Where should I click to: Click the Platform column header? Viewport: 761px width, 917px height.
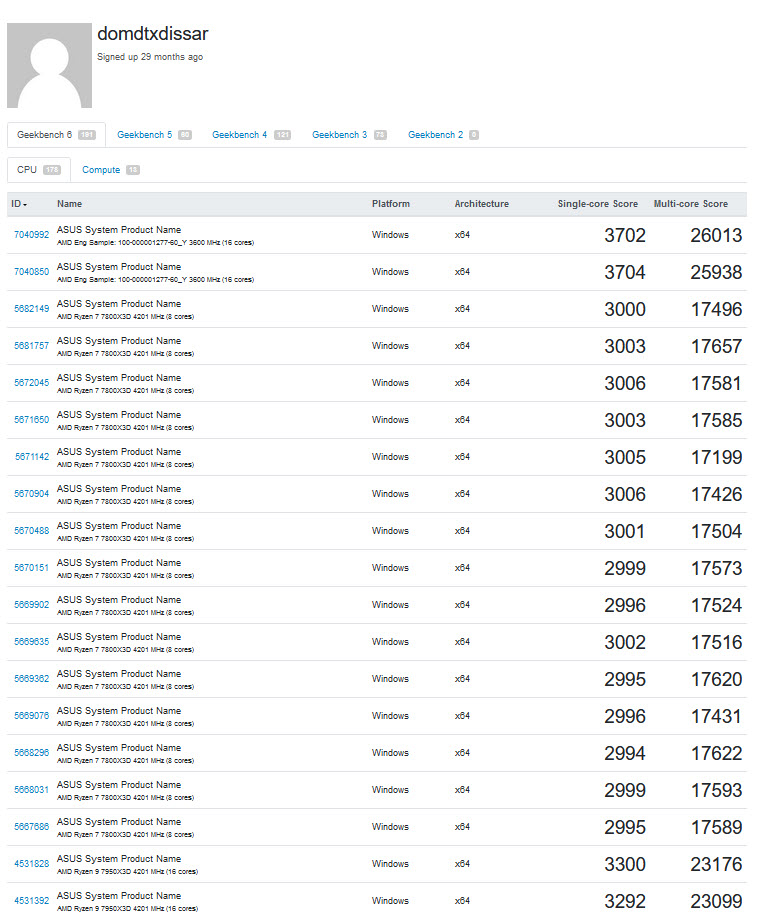pos(391,204)
